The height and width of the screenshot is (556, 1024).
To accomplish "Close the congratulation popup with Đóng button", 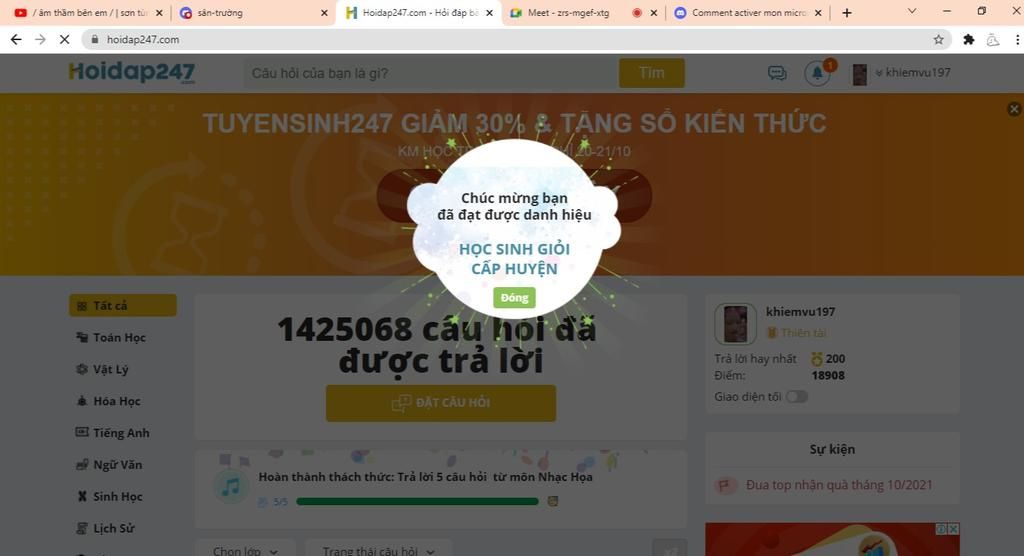I will point(514,297).
